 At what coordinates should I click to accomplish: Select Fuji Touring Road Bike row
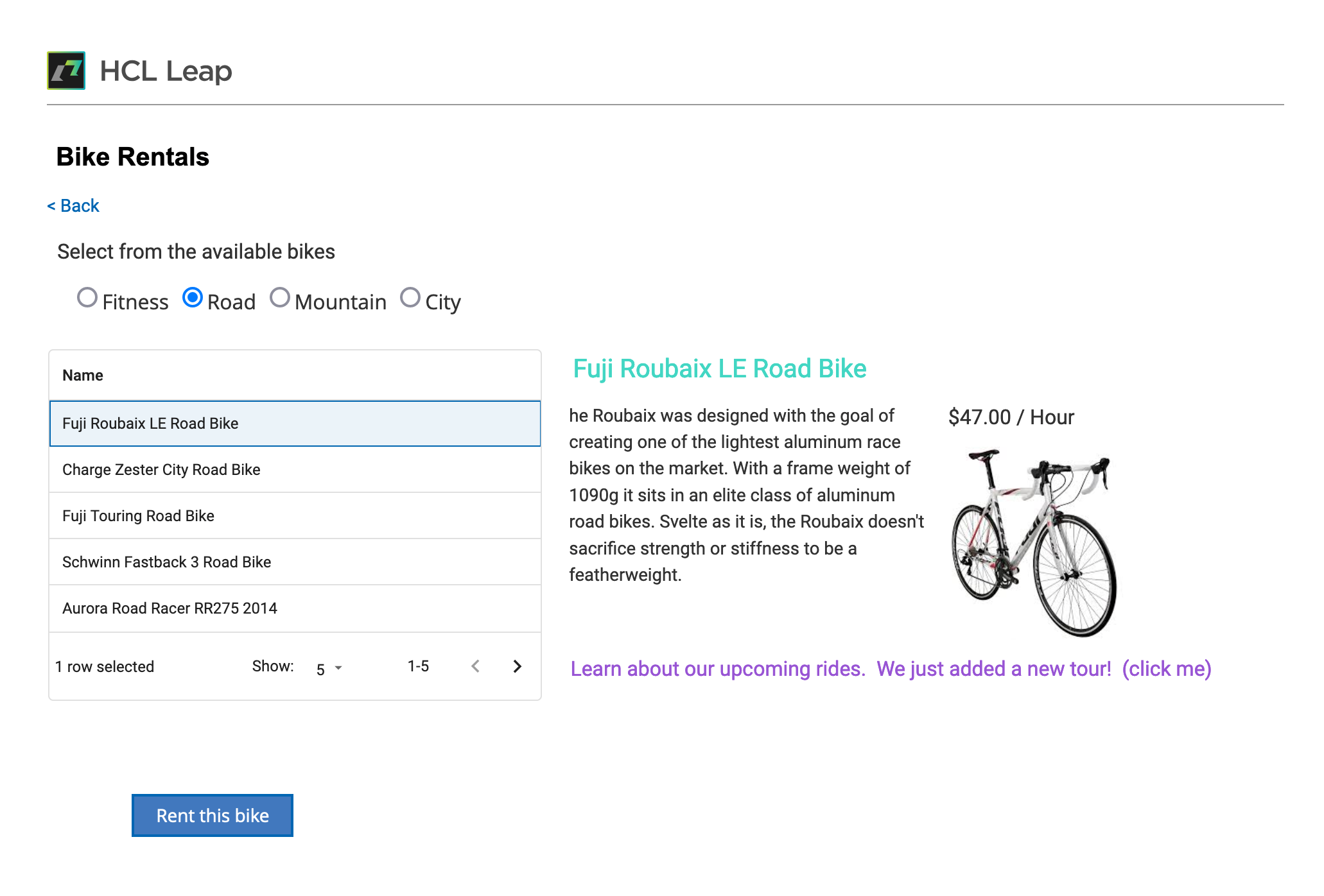pos(295,516)
